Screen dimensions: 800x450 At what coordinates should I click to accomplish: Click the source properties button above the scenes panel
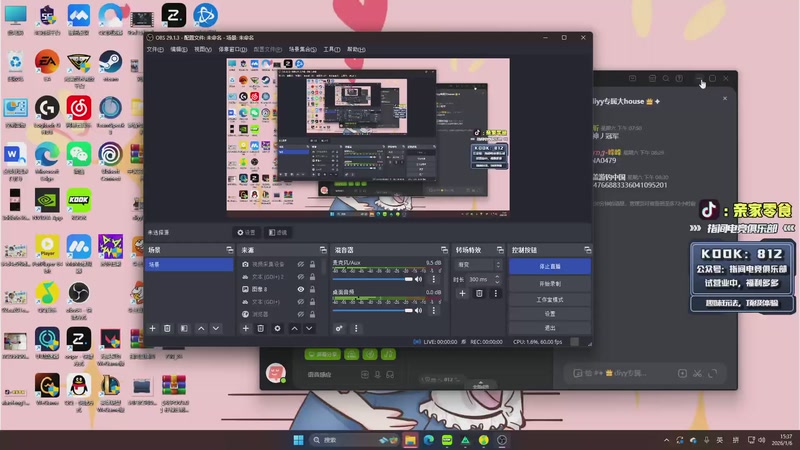pyautogui.click(x=246, y=233)
